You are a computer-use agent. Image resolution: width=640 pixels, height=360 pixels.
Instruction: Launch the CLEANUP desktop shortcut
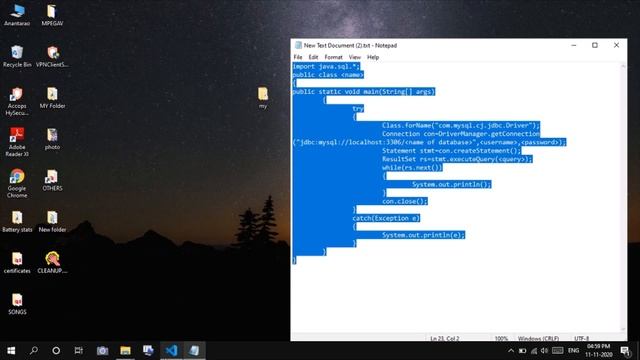pos(52,262)
